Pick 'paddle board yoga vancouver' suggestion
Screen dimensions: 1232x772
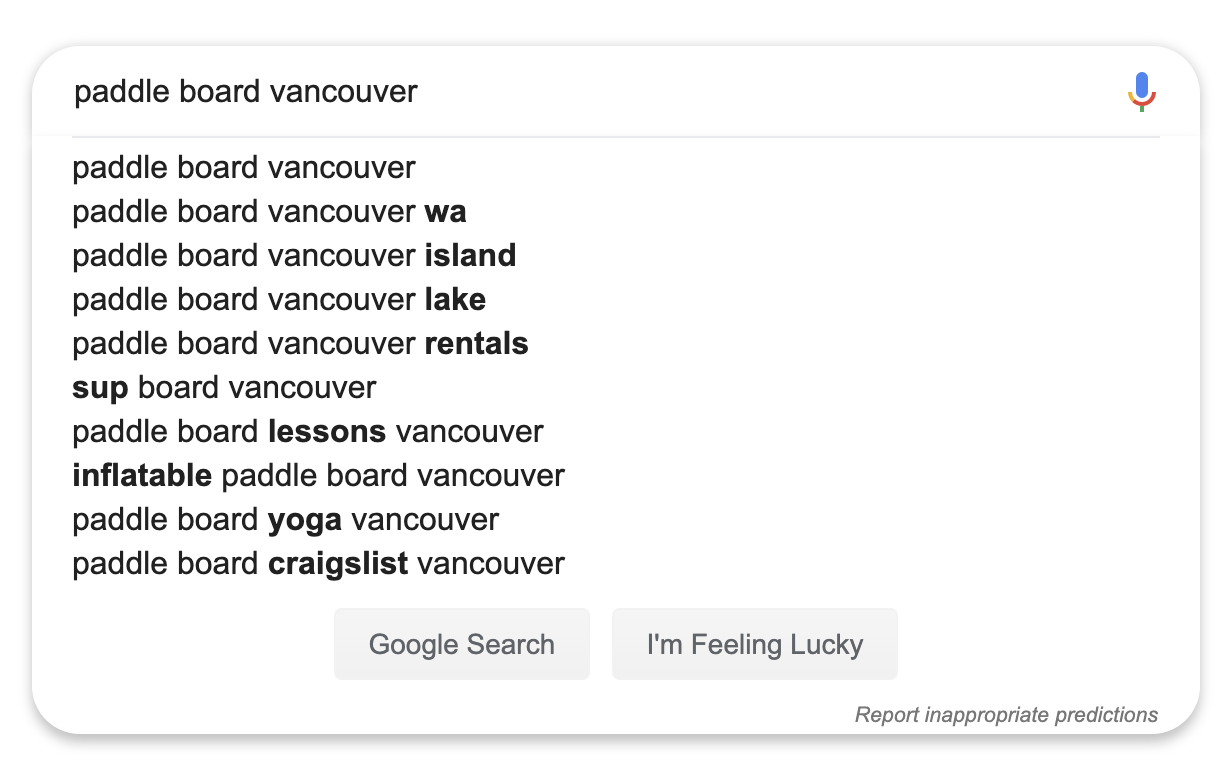[285, 519]
